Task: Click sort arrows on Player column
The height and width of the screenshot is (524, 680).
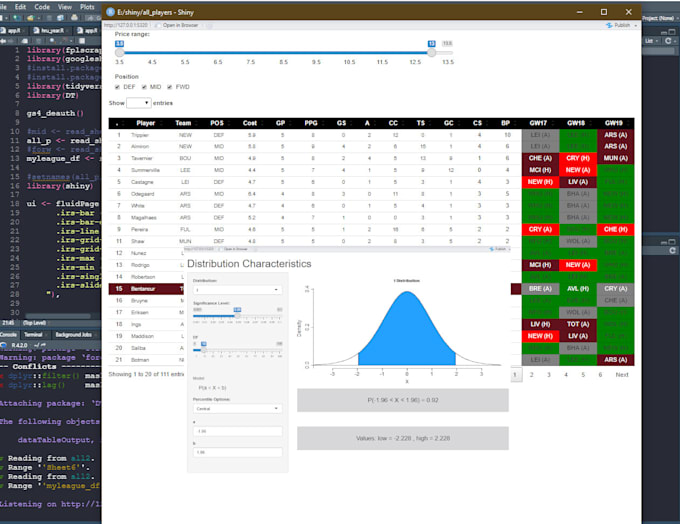Action: (161, 123)
